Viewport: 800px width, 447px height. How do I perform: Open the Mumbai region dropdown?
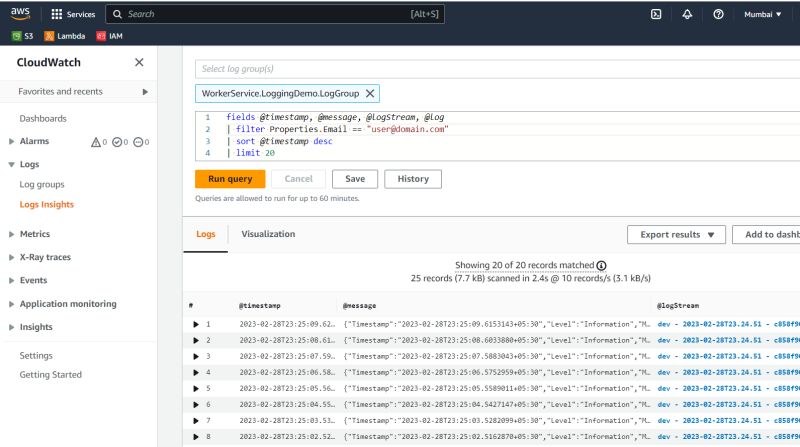click(x=762, y=14)
